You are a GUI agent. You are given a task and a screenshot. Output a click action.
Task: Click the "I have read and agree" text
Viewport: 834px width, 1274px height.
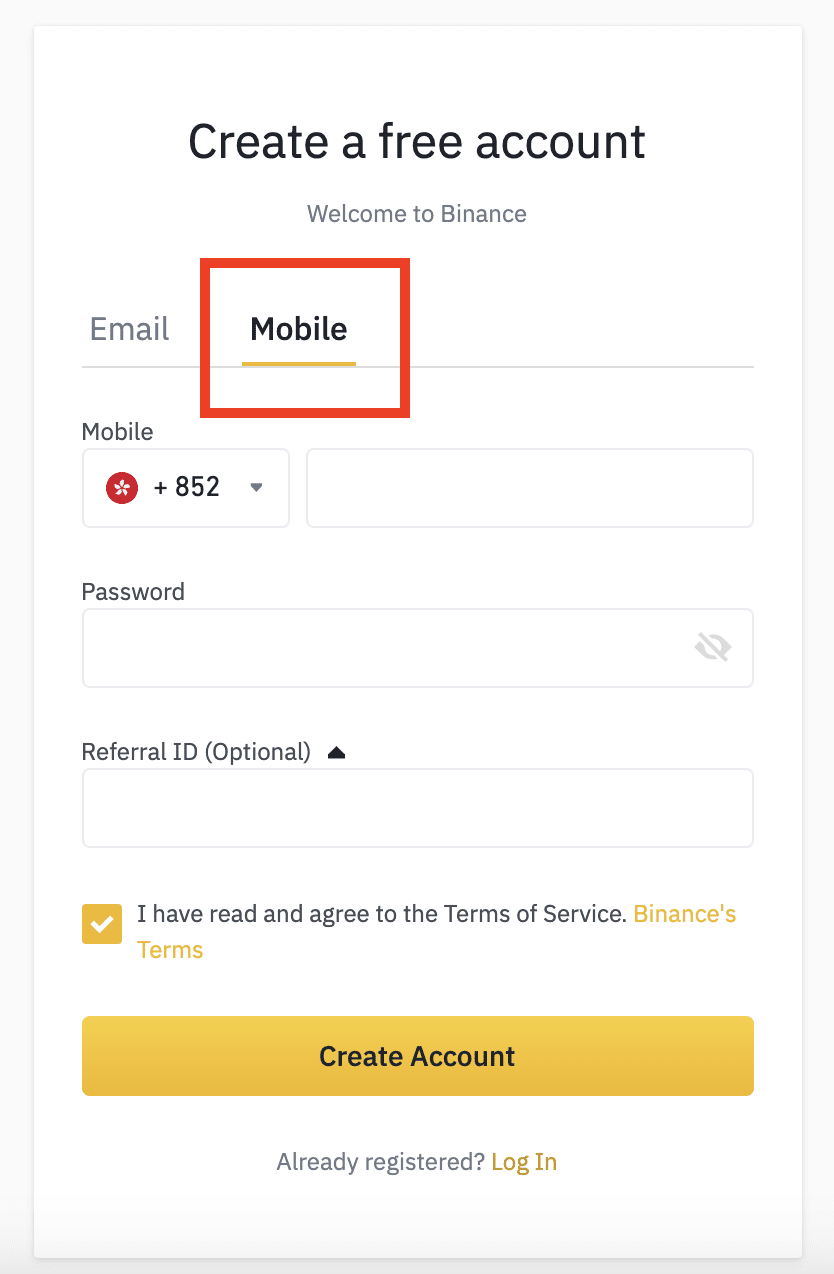(381, 914)
